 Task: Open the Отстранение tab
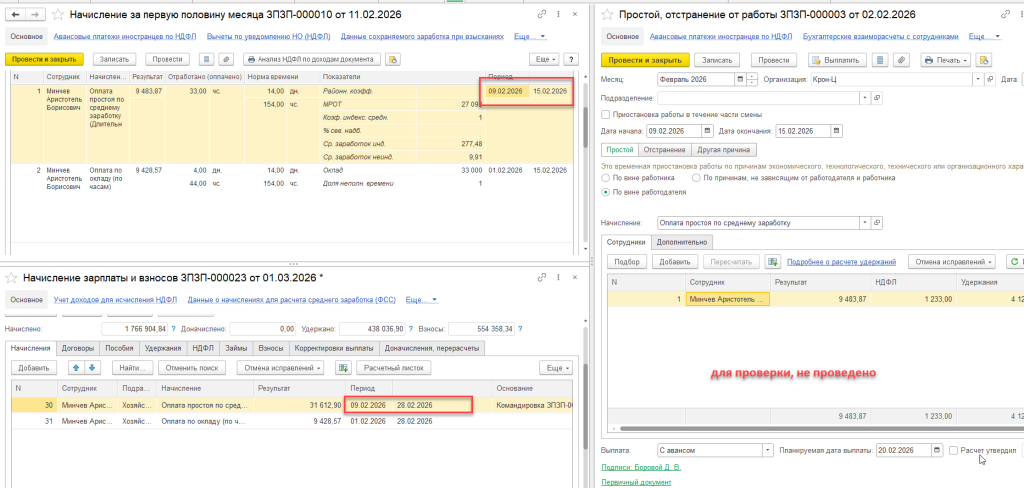[x=664, y=149]
